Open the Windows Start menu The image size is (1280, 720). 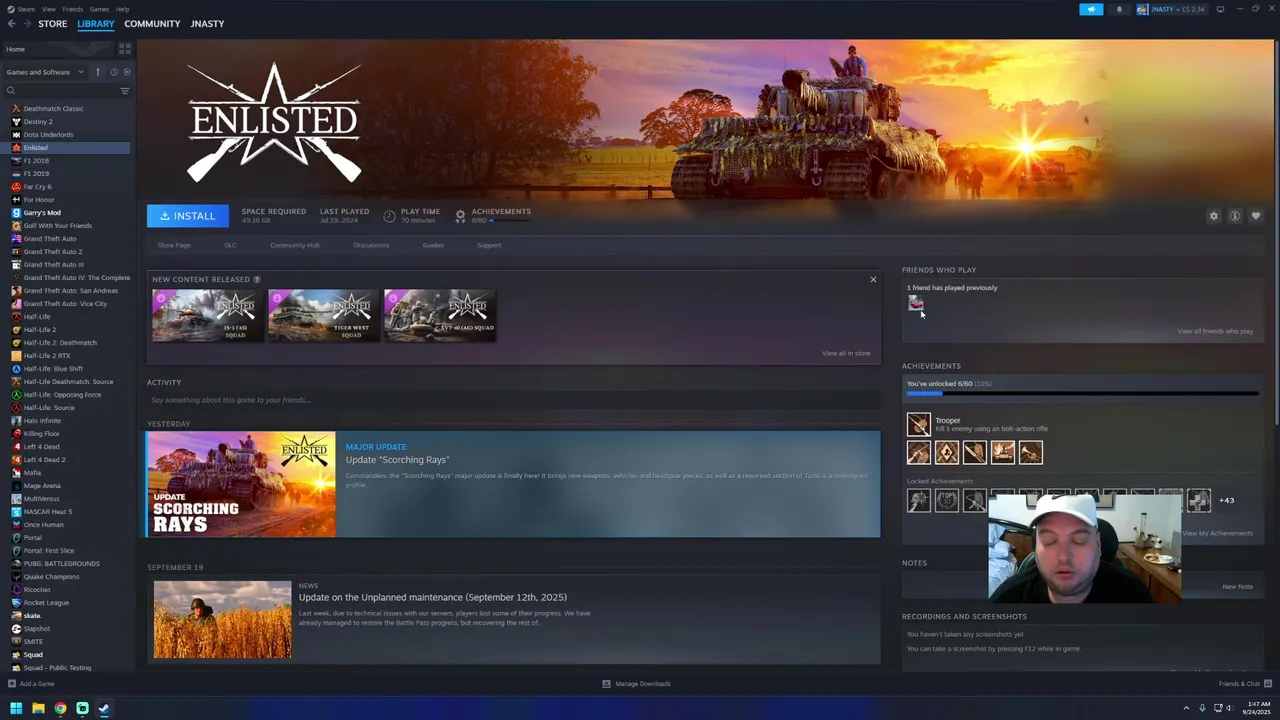(x=16, y=708)
